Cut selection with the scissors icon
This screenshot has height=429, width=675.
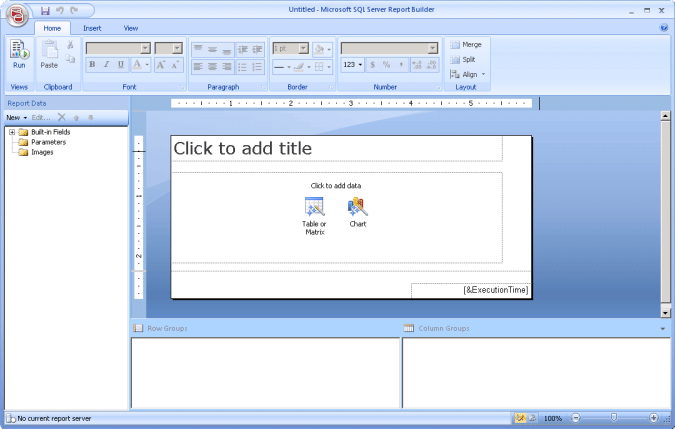pyautogui.click(x=70, y=44)
